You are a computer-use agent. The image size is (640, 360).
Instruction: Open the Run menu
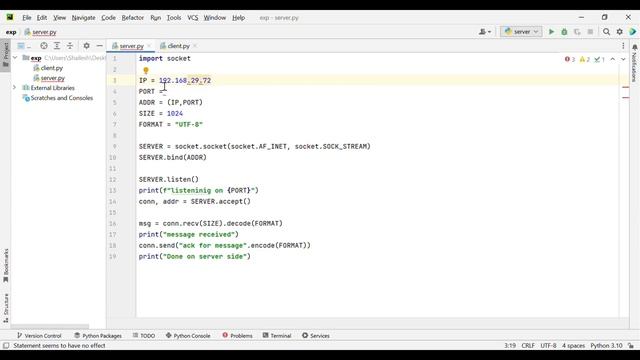tap(156, 18)
